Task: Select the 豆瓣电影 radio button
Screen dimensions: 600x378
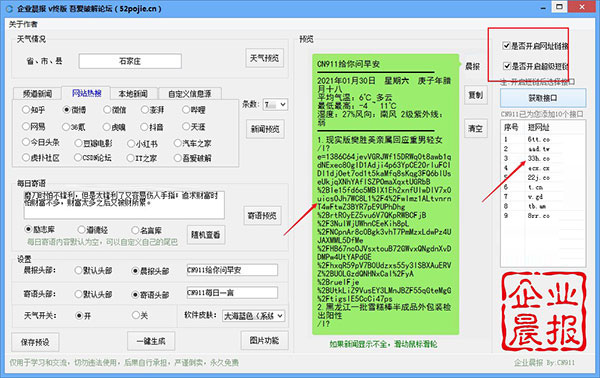Action: [93, 143]
